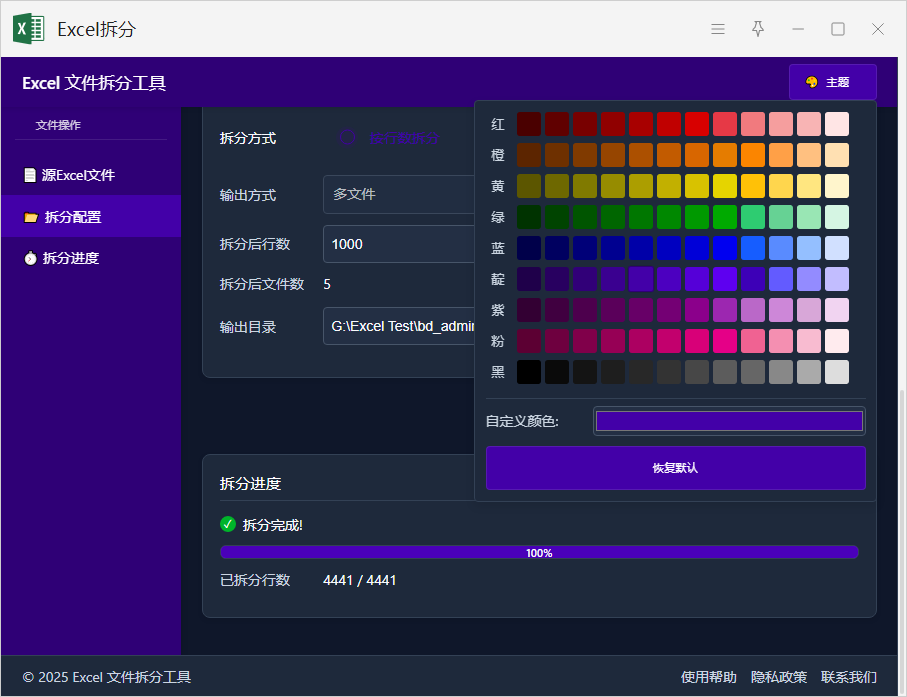907x697 pixels.
Task: Pick the darkest navy swatch in 蓝 row
Action: pyautogui.click(x=529, y=248)
